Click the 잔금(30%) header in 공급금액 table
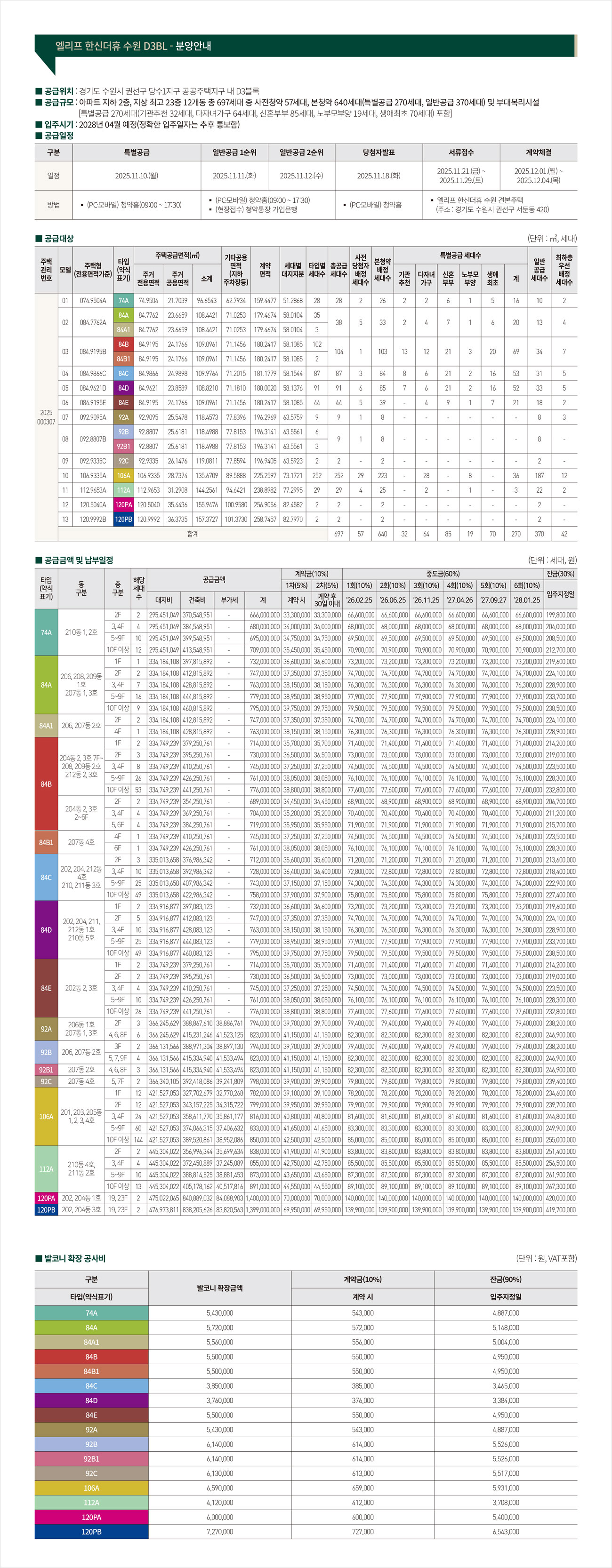This screenshot has width=612, height=1568. 560,574
